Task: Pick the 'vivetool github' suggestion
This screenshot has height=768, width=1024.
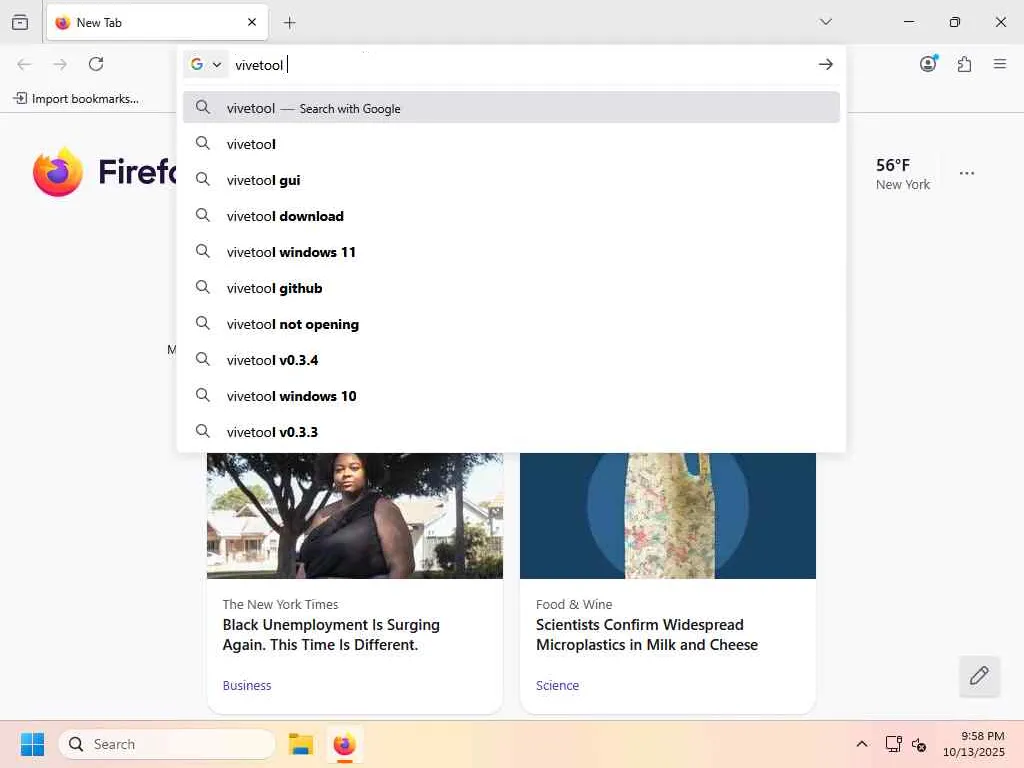Action: 511,287
